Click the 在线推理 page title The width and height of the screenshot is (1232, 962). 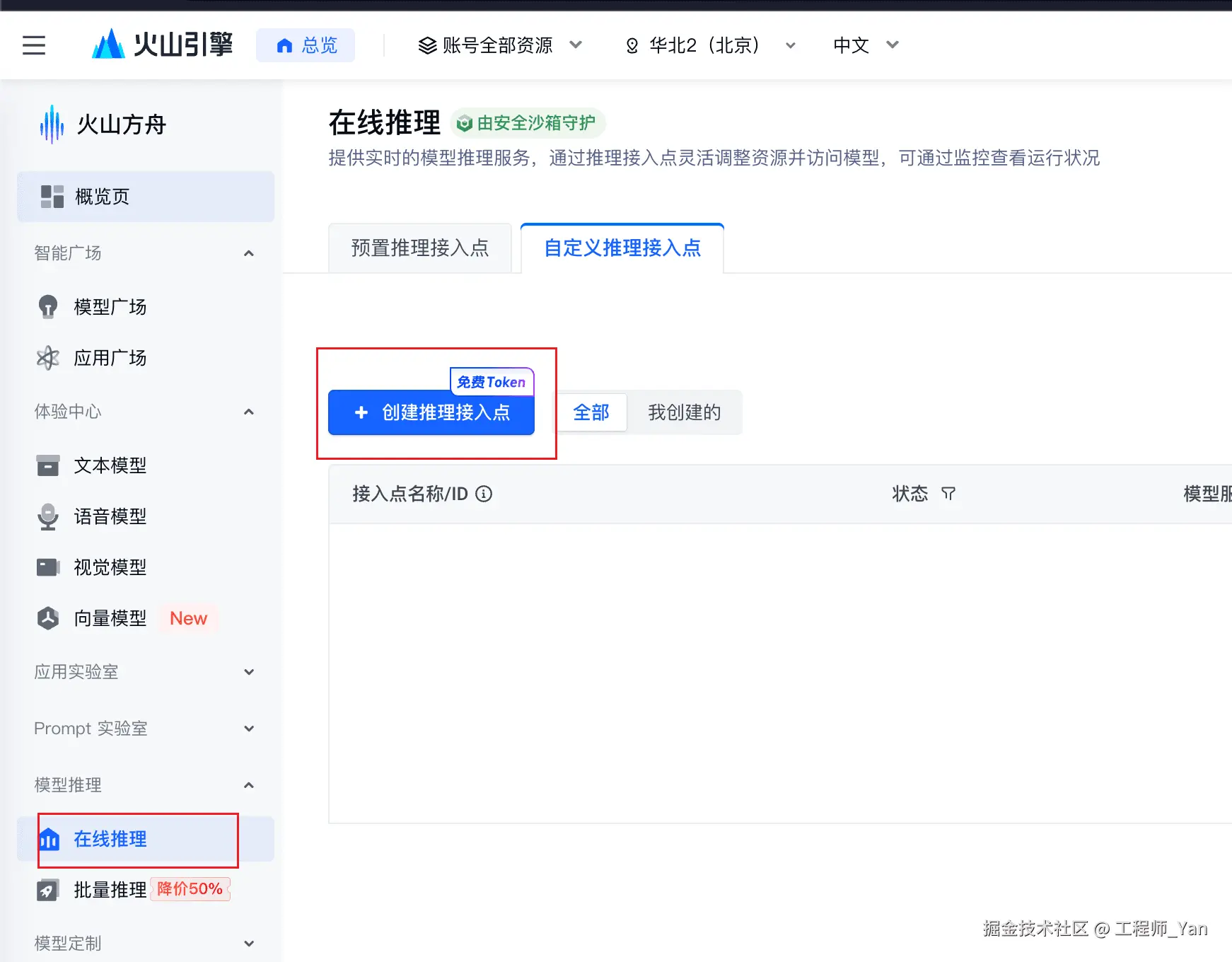(x=385, y=123)
